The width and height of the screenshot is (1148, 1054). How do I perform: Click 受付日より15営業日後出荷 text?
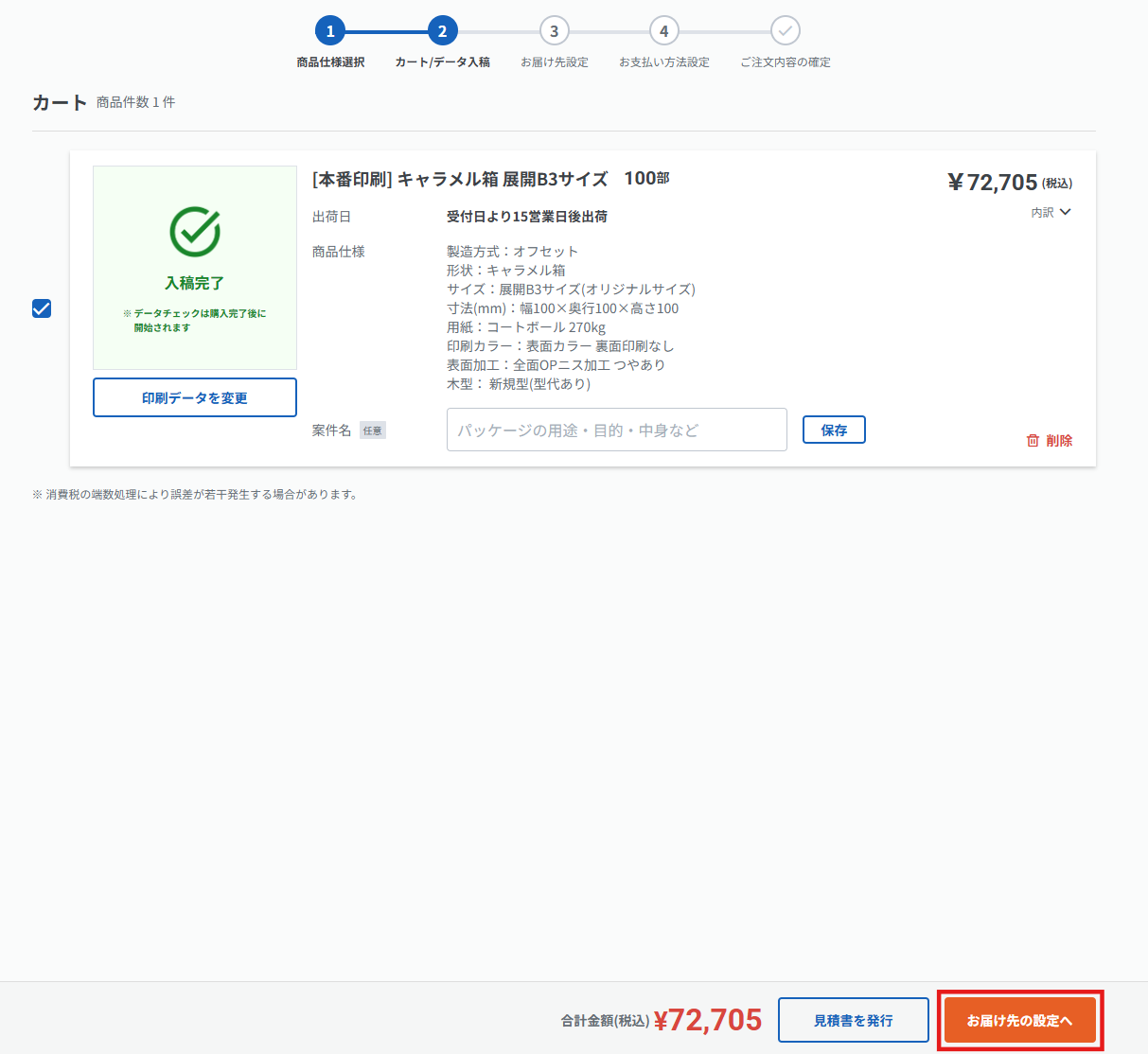tap(527, 217)
